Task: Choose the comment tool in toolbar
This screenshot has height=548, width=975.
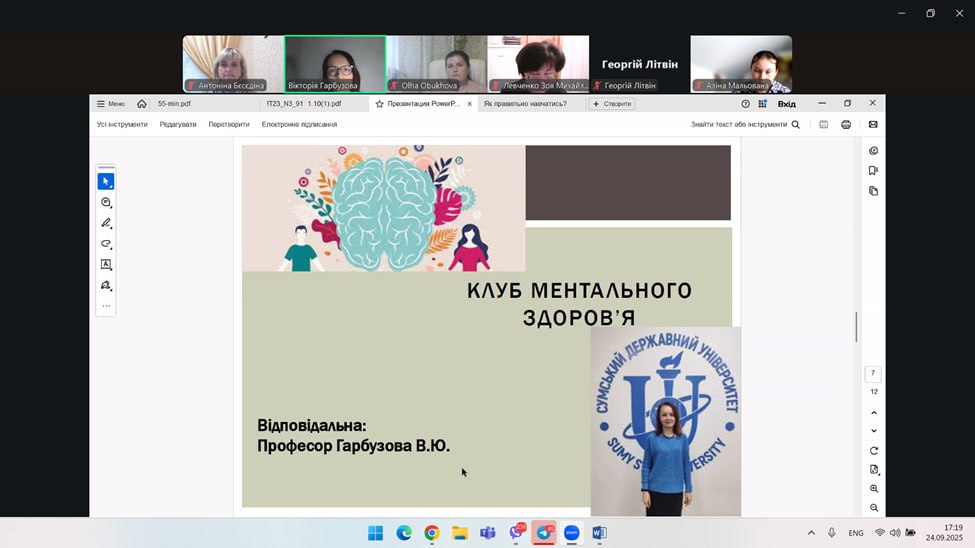Action: (106, 203)
